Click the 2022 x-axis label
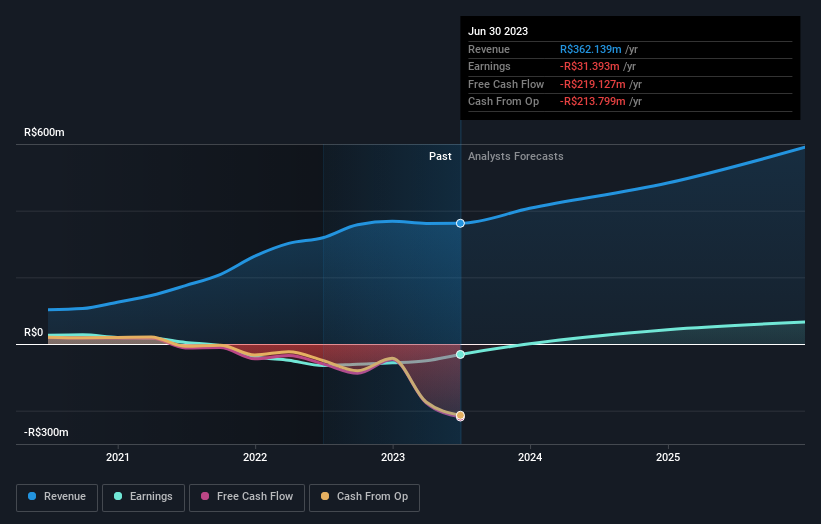 pyautogui.click(x=255, y=458)
